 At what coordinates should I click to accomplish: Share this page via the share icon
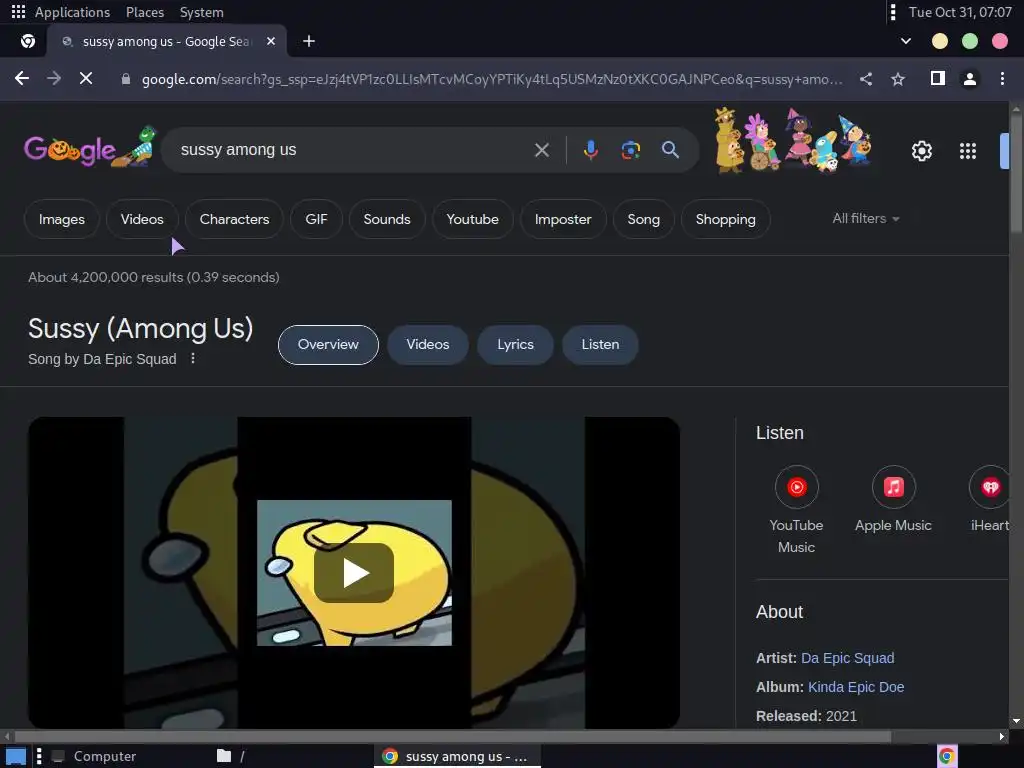[x=866, y=79]
